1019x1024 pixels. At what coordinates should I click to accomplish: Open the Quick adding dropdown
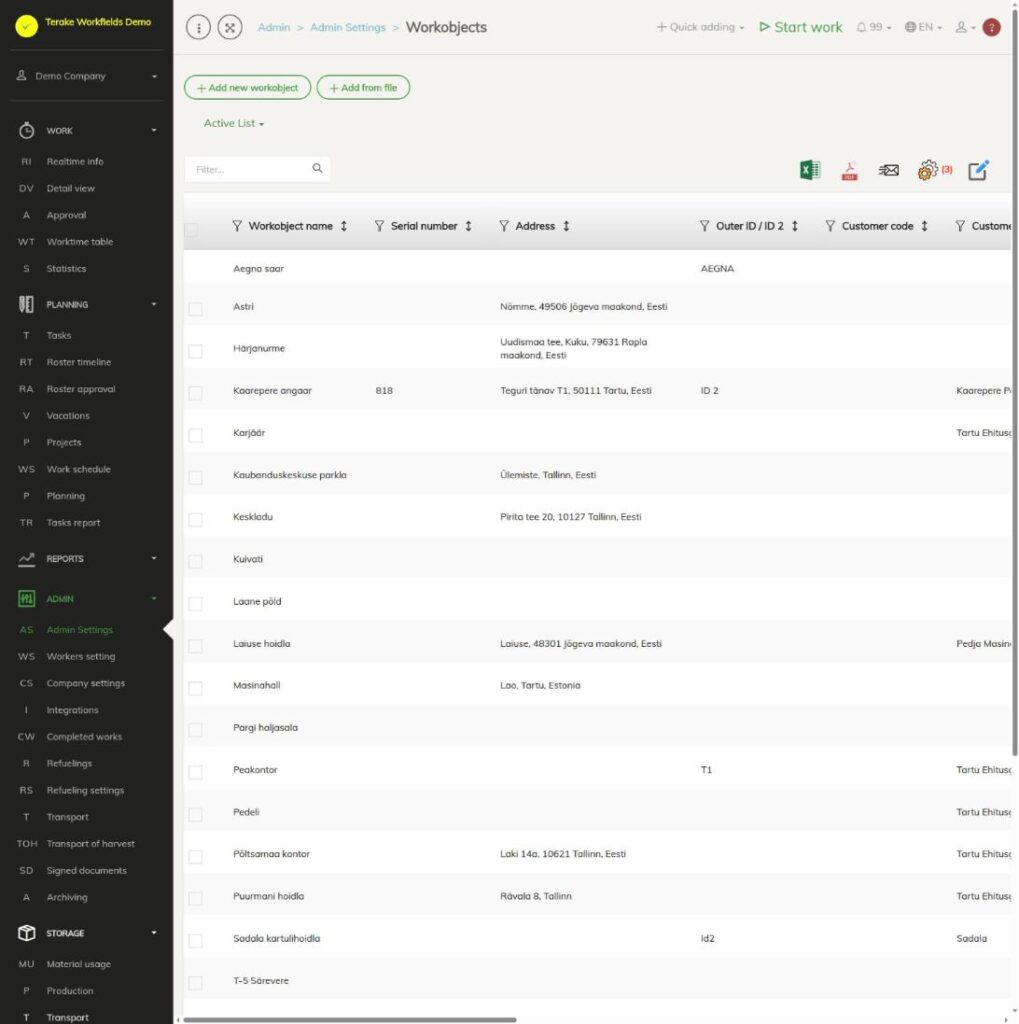(x=700, y=27)
